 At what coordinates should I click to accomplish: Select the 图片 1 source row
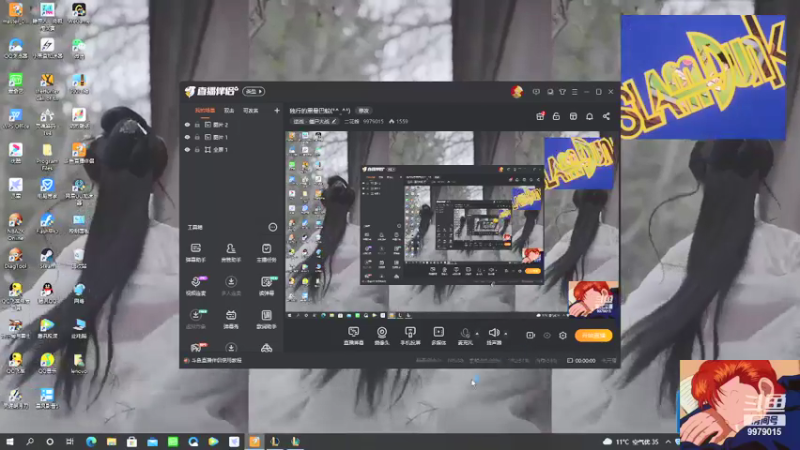click(232, 137)
